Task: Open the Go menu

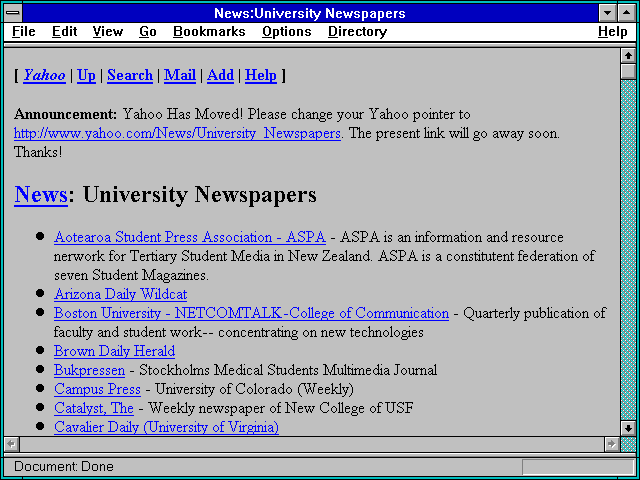Action: coord(148,32)
